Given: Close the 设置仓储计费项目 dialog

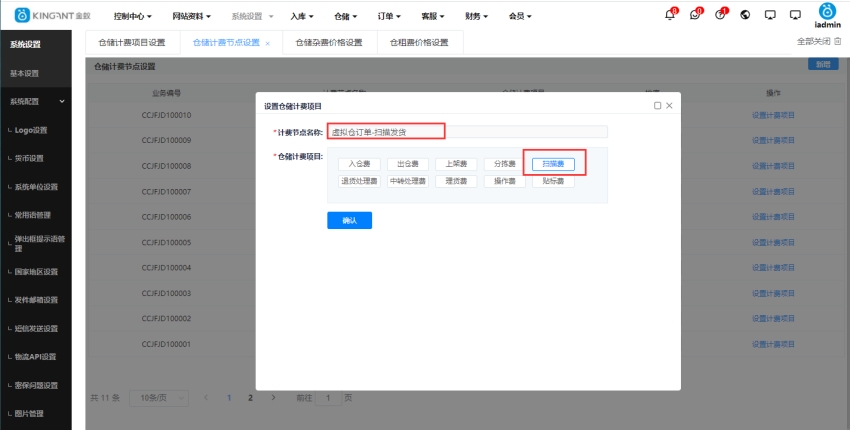Looking at the screenshot, I should (669, 106).
